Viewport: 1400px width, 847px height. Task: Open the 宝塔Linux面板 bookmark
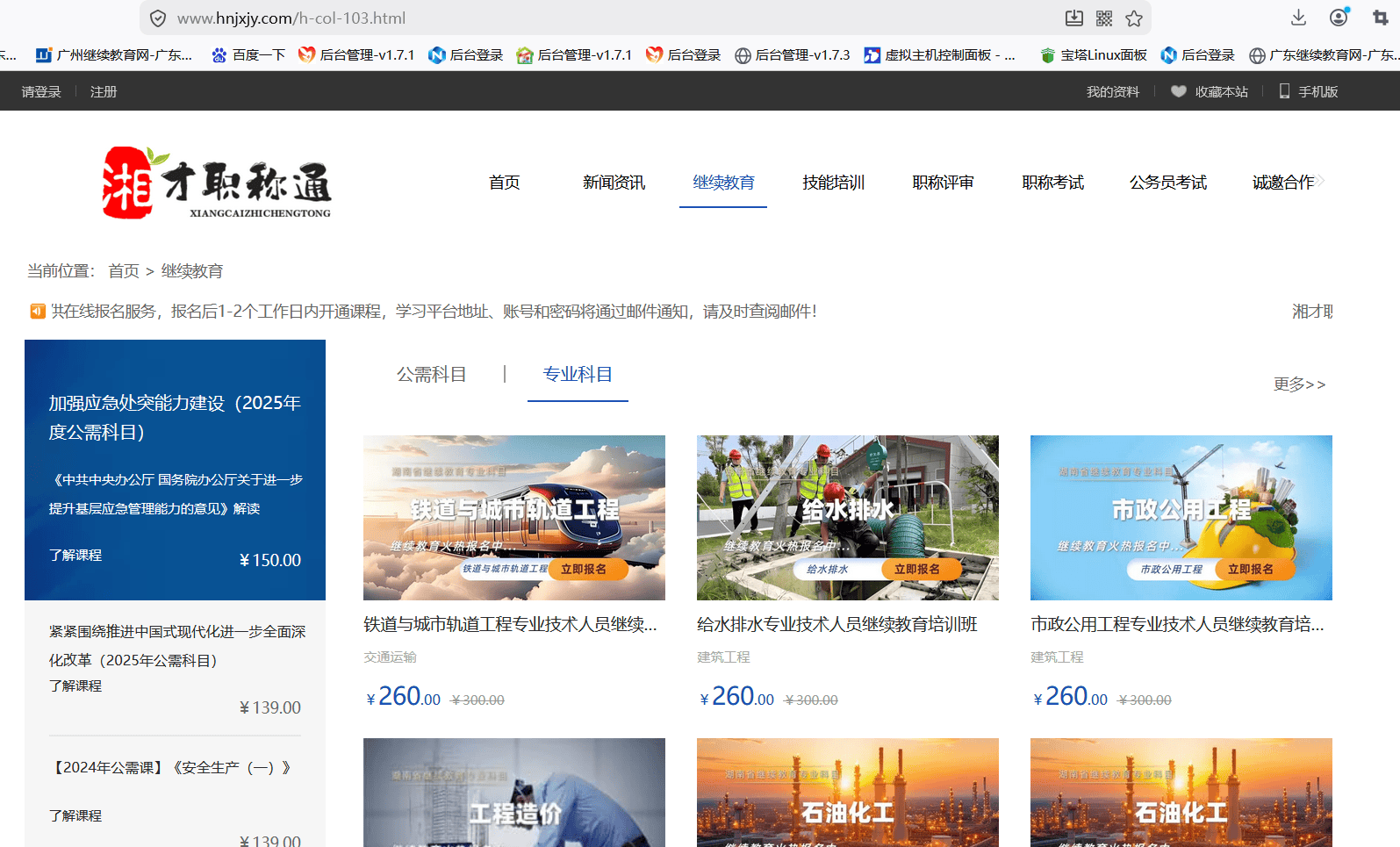1094,55
